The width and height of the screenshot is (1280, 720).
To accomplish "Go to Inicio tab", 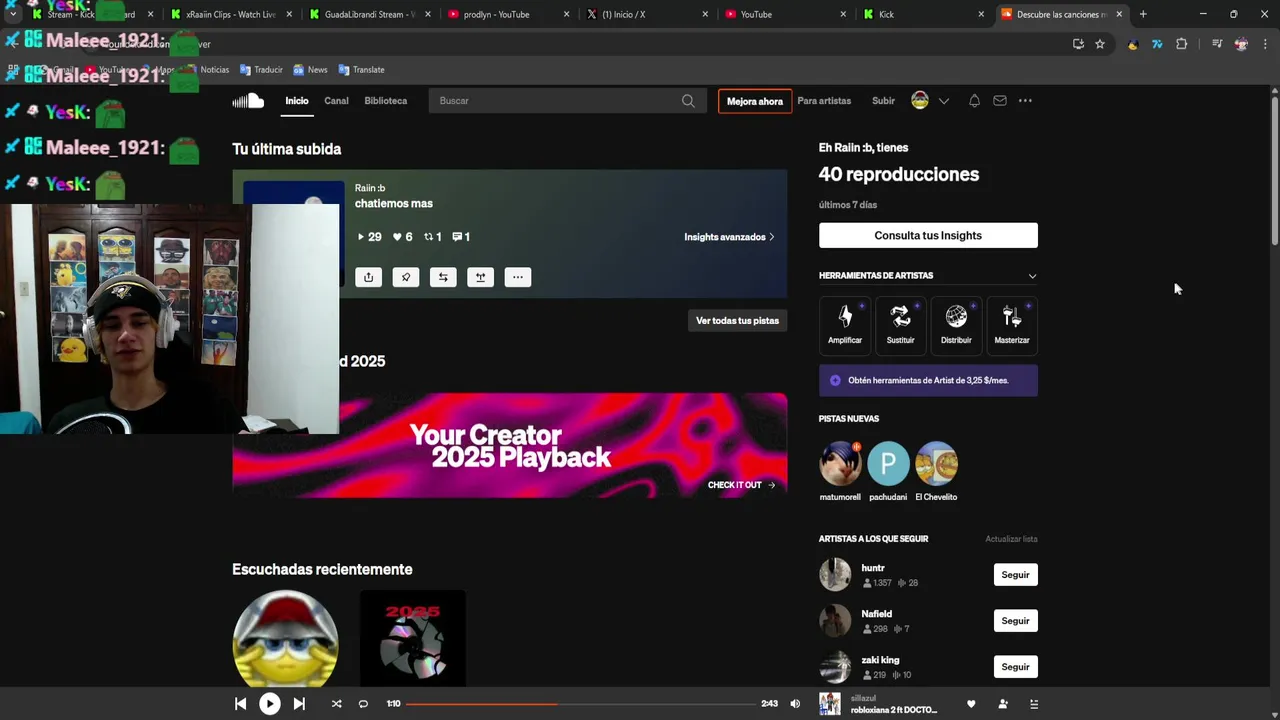I will (297, 101).
